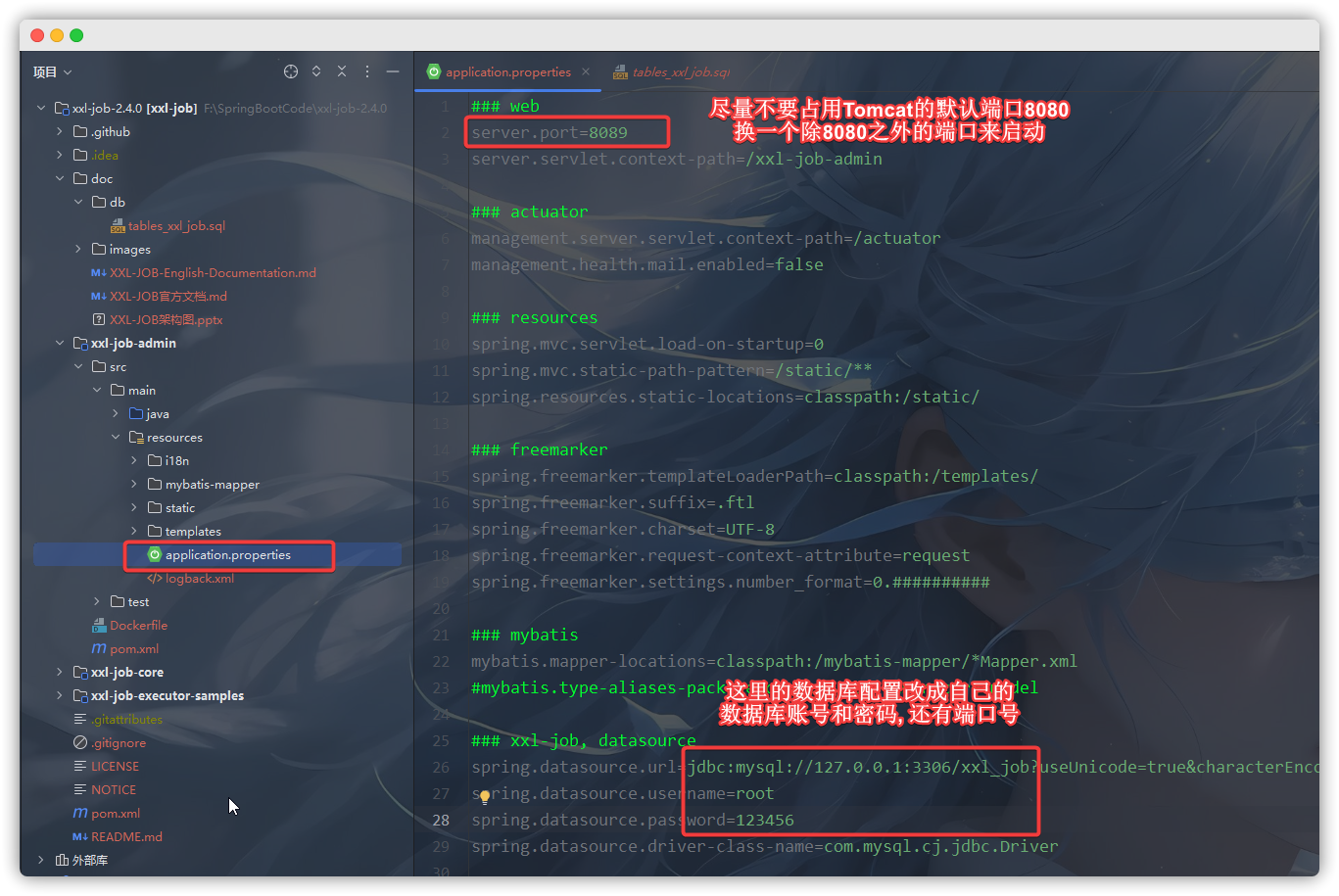
Task: Click the spring.datasource.username=root line
Action: click(x=623, y=793)
